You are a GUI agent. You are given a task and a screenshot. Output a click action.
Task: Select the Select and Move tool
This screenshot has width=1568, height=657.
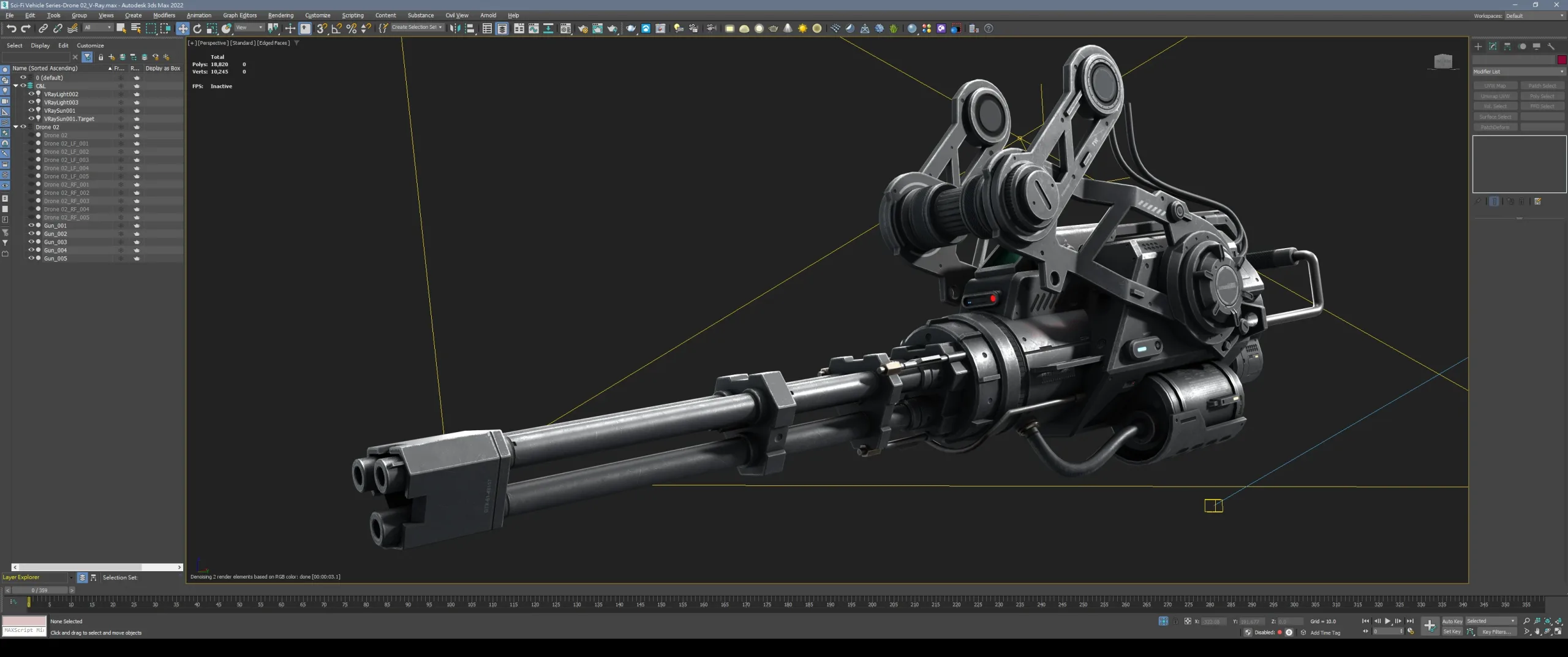tap(182, 28)
